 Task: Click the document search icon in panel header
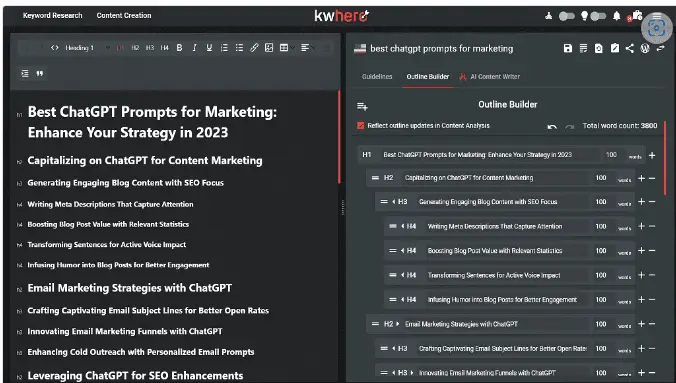599,48
